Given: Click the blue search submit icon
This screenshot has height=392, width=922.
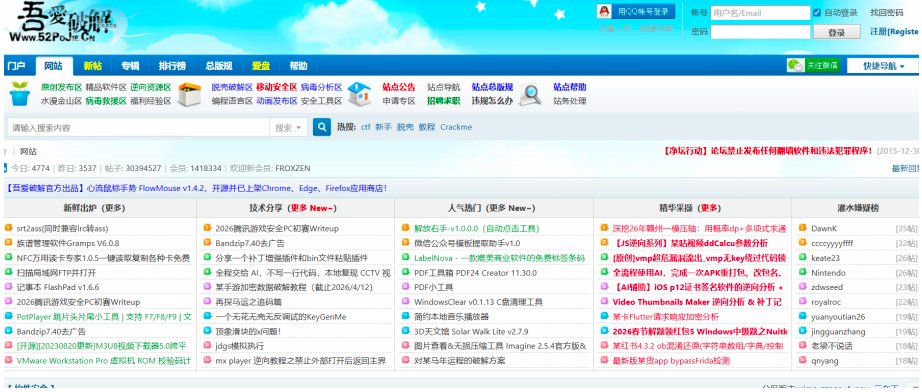Looking at the screenshot, I should [x=322, y=127].
